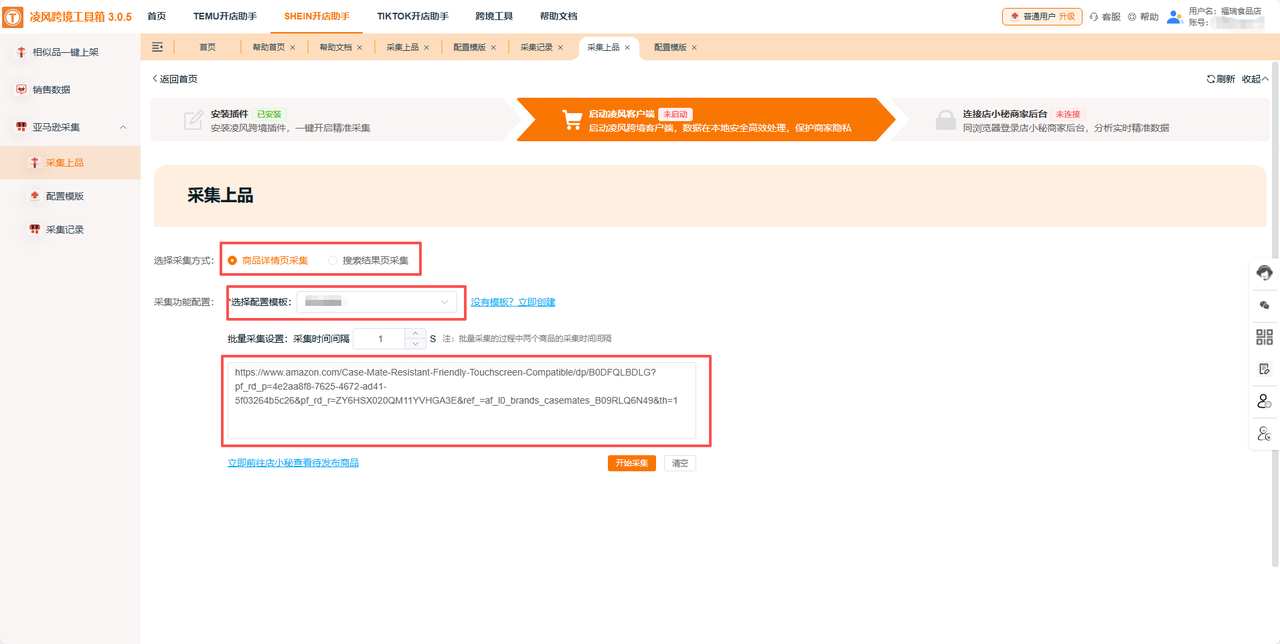Click the 立即创建 link
The height and width of the screenshot is (644, 1280).
pos(534,300)
